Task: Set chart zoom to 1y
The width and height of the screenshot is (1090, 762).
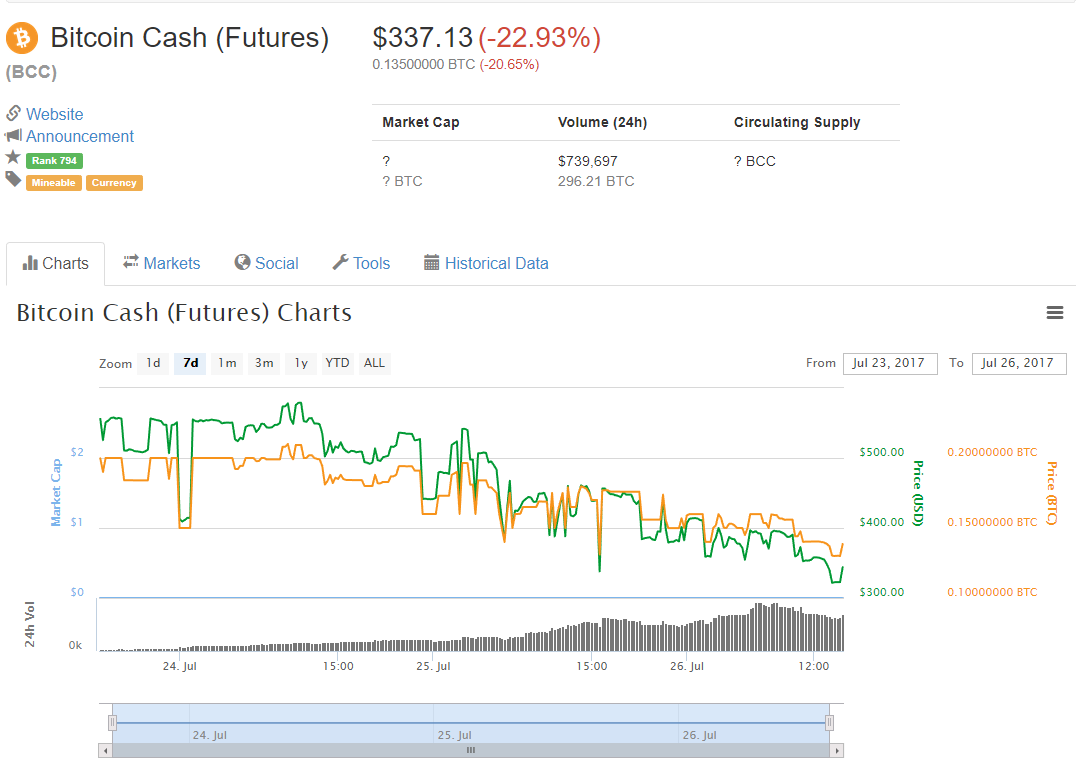Action: (300, 363)
